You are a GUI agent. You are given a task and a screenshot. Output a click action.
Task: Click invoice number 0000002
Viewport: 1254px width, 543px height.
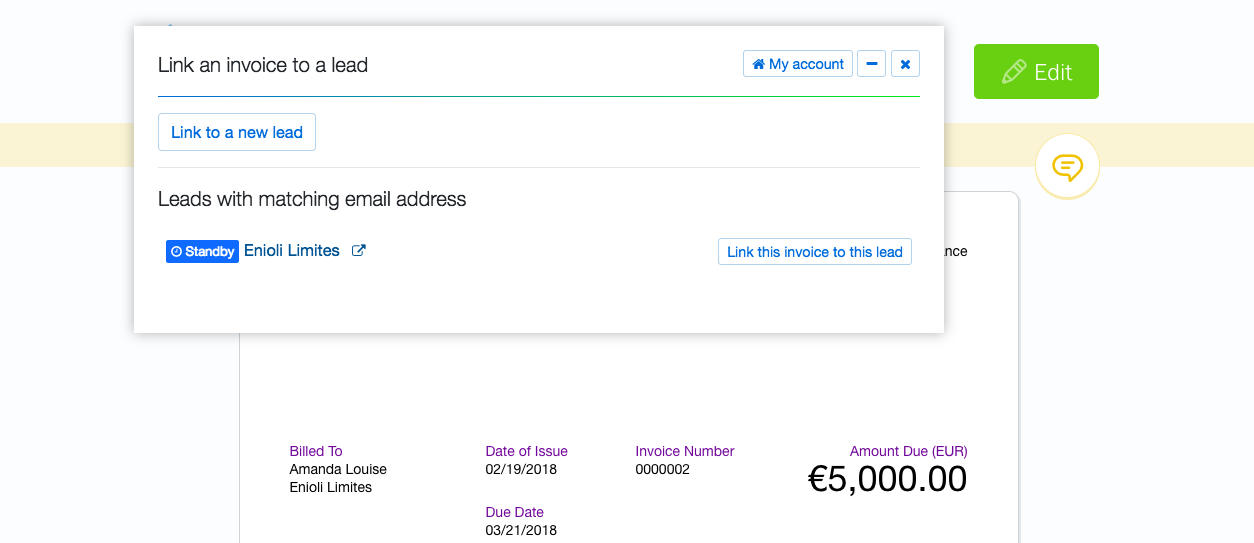(662, 469)
